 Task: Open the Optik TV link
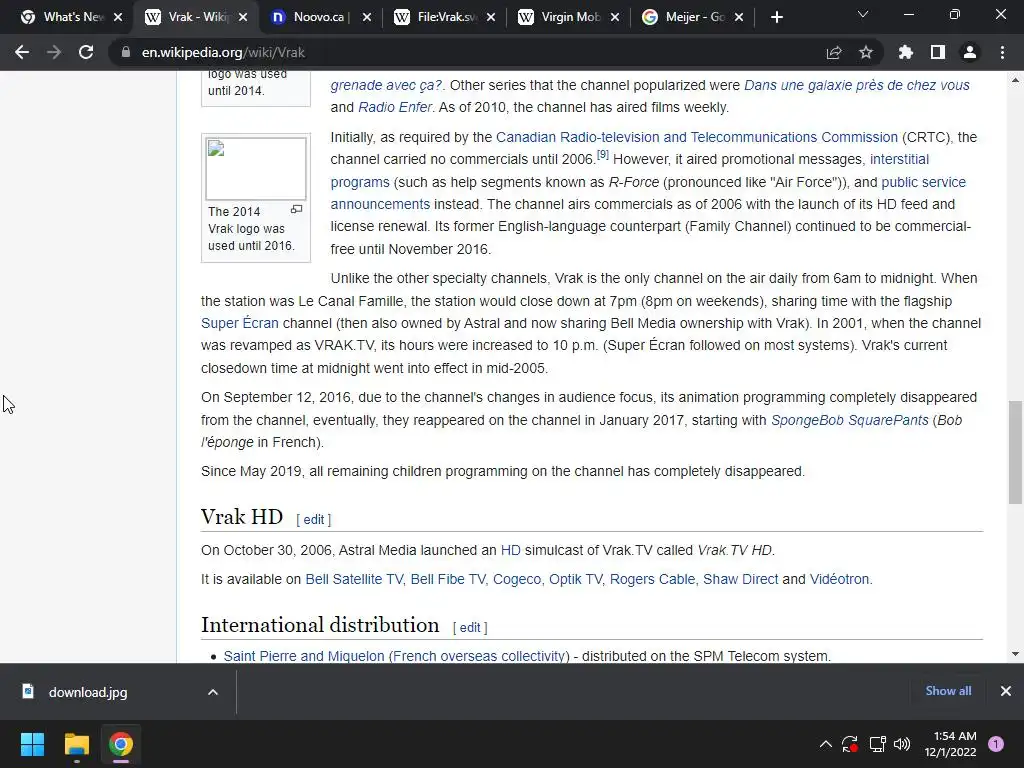click(575, 579)
